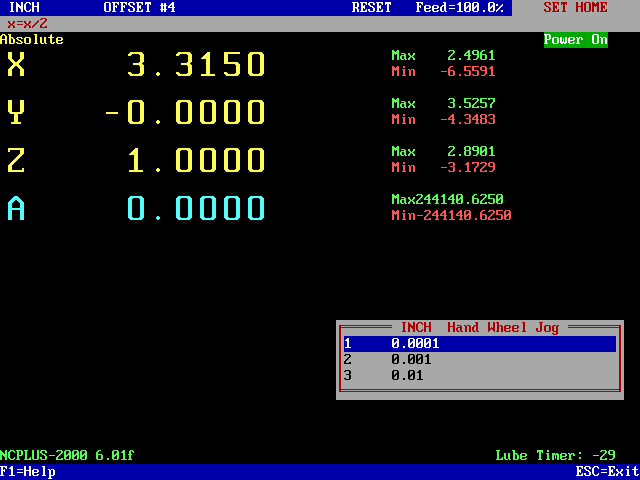Choose the 0.001 hand wheel jog increment
The image size is (640, 480).
click(480, 360)
